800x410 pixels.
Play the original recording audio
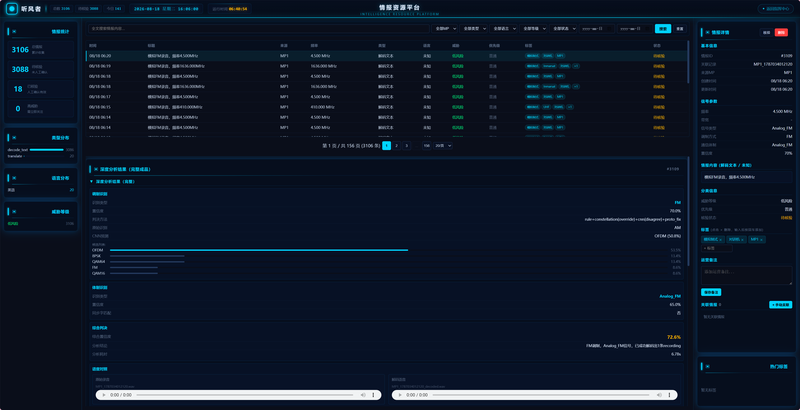[104, 395]
